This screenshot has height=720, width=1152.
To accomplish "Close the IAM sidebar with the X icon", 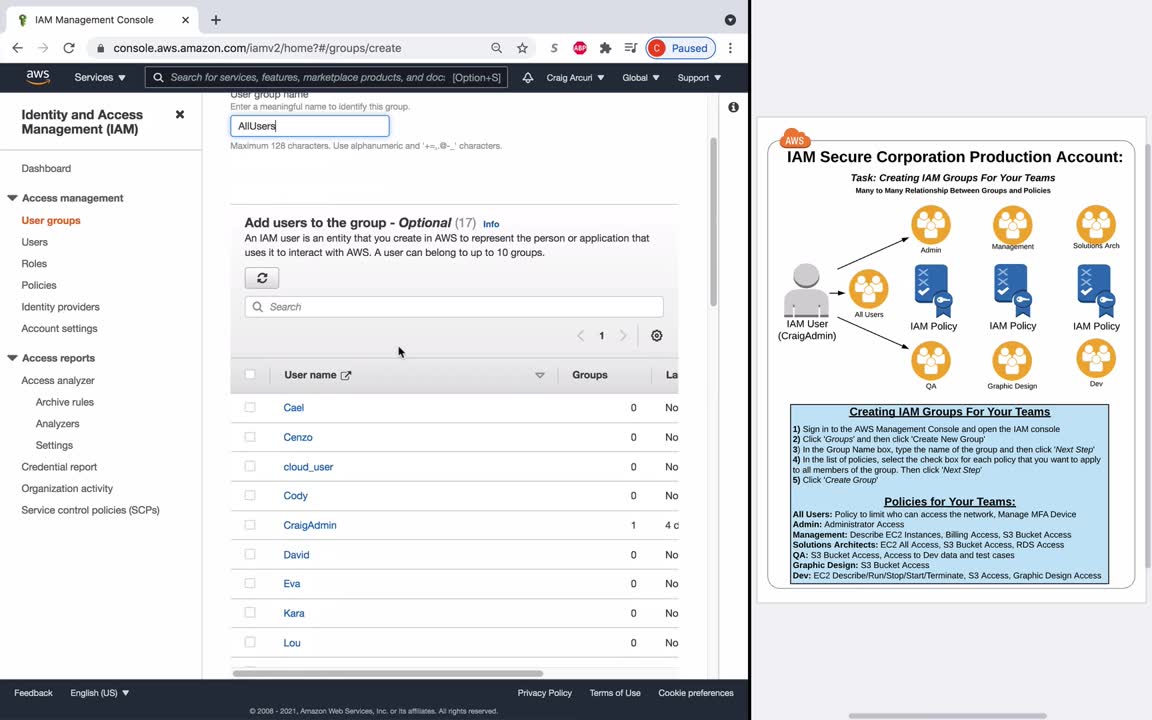I will (x=180, y=115).
